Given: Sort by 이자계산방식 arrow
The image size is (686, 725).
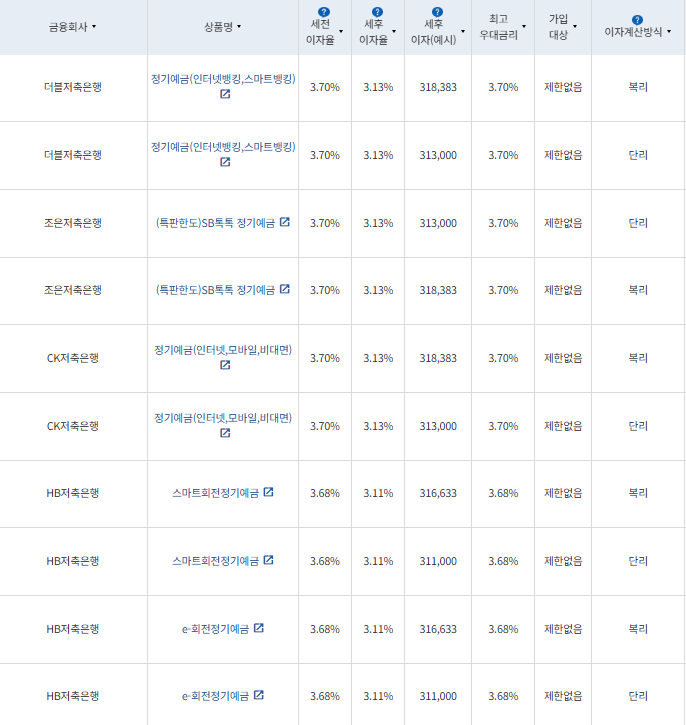Looking at the screenshot, I should 669,31.
